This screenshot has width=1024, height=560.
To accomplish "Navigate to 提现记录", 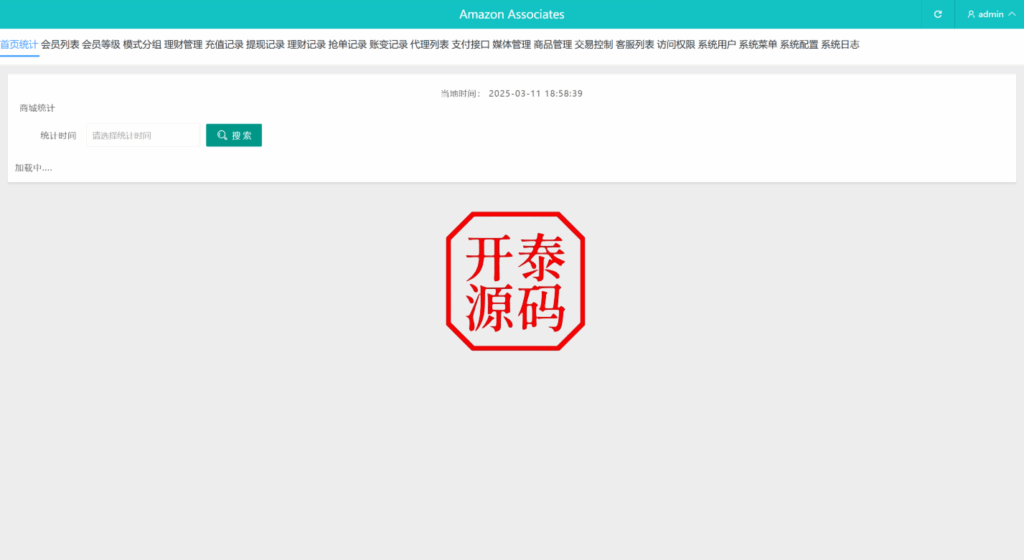I will [x=265, y=44].
